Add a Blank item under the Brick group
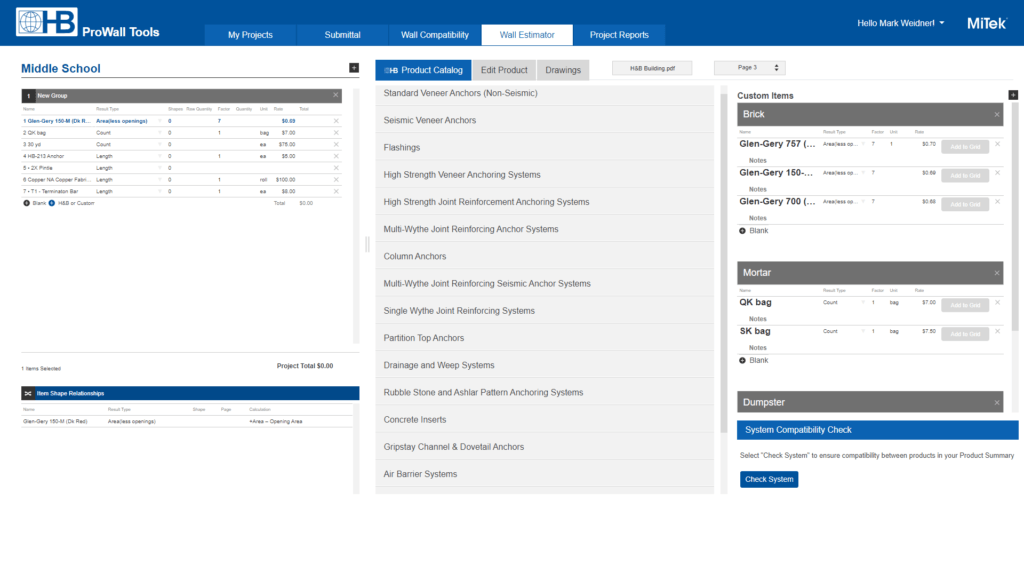 pos(743,231)
